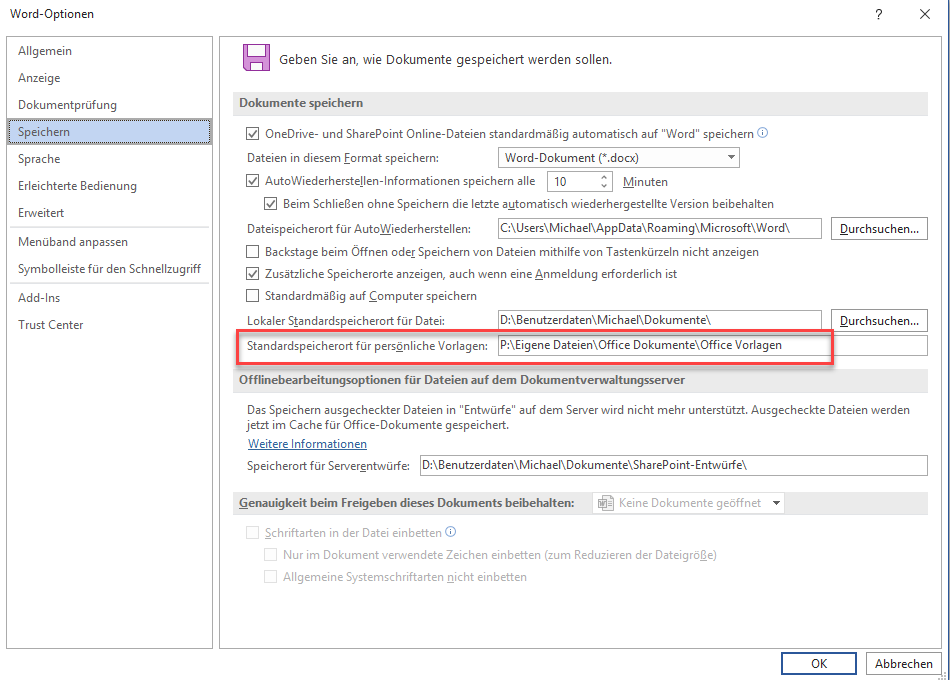
Task: Select Anzeige category
Action: tap(110, 78)
